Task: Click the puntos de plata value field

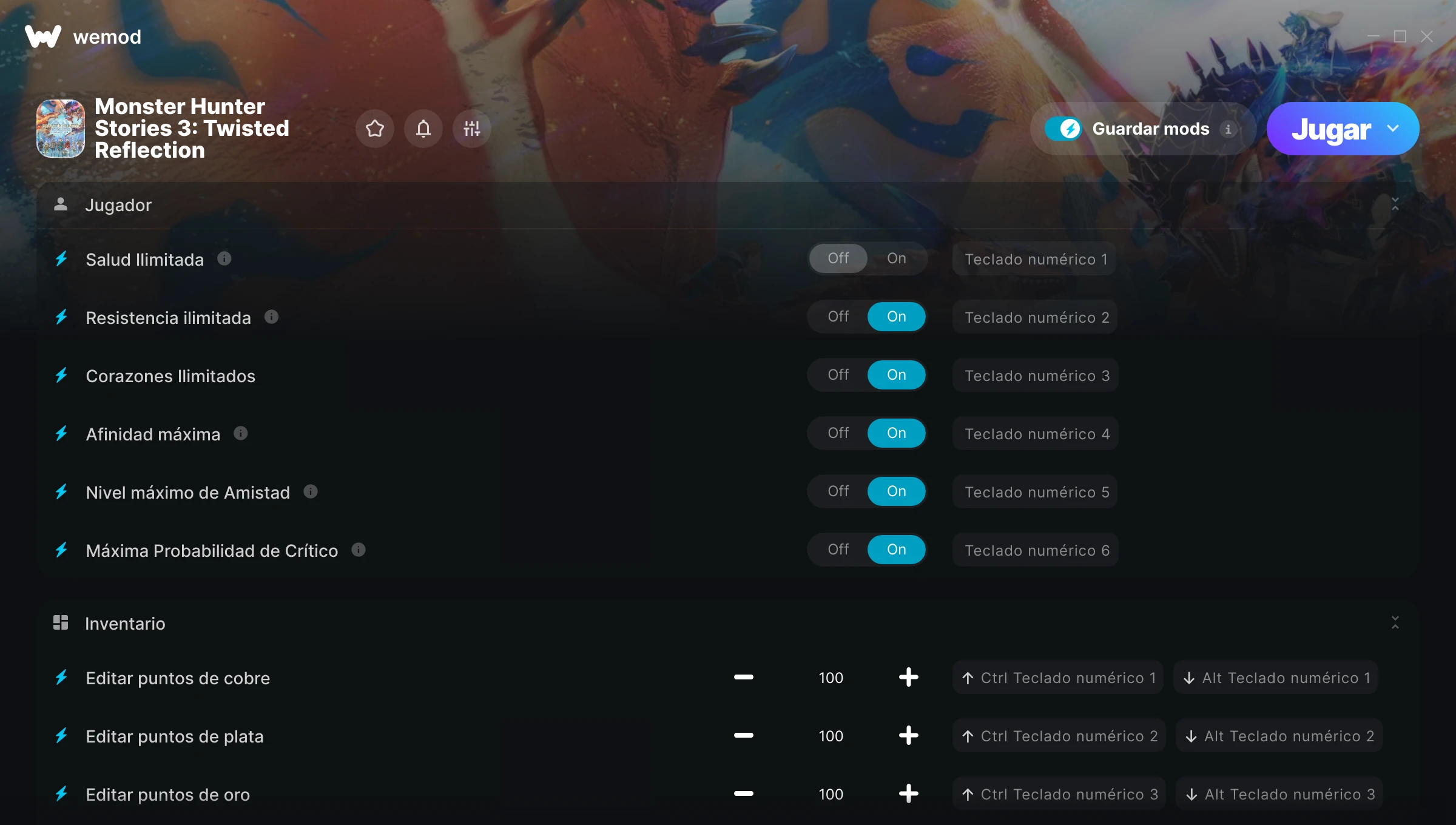Action: [x=831, y=736]
